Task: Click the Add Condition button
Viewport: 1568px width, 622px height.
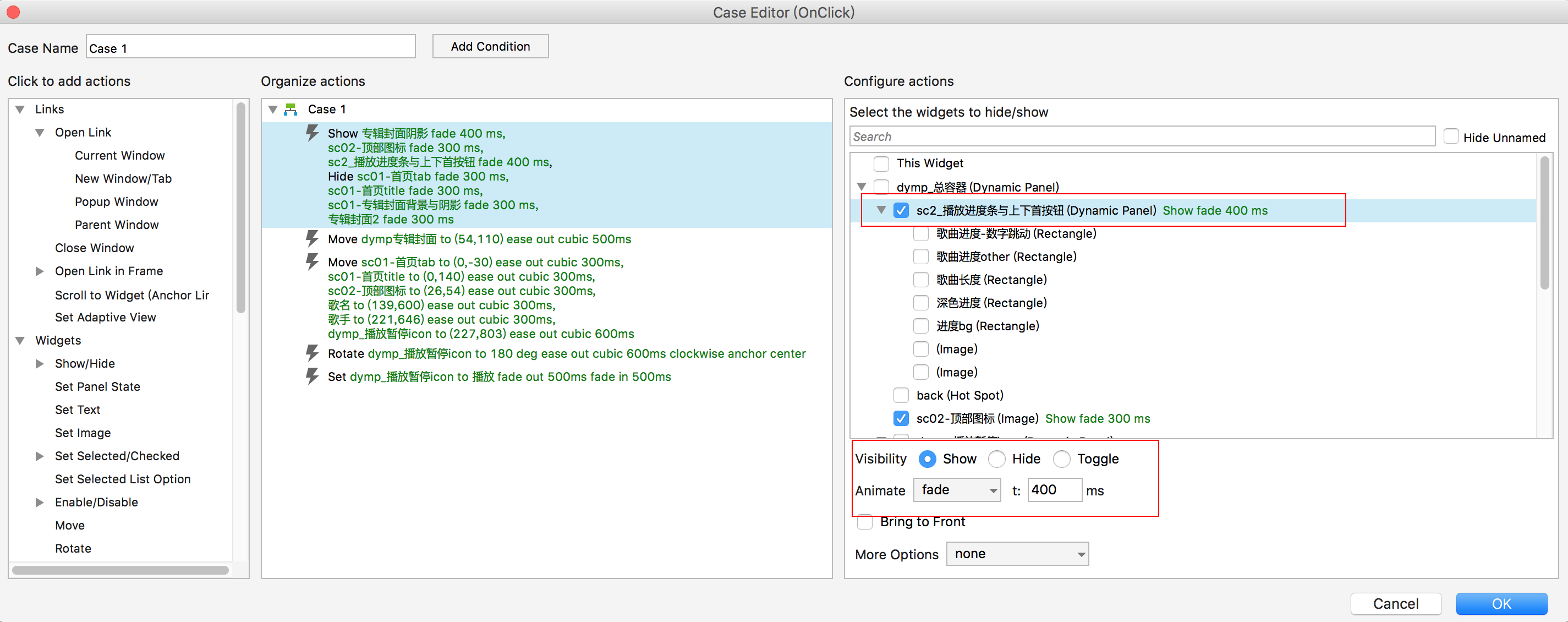Action: click(490, 46)
